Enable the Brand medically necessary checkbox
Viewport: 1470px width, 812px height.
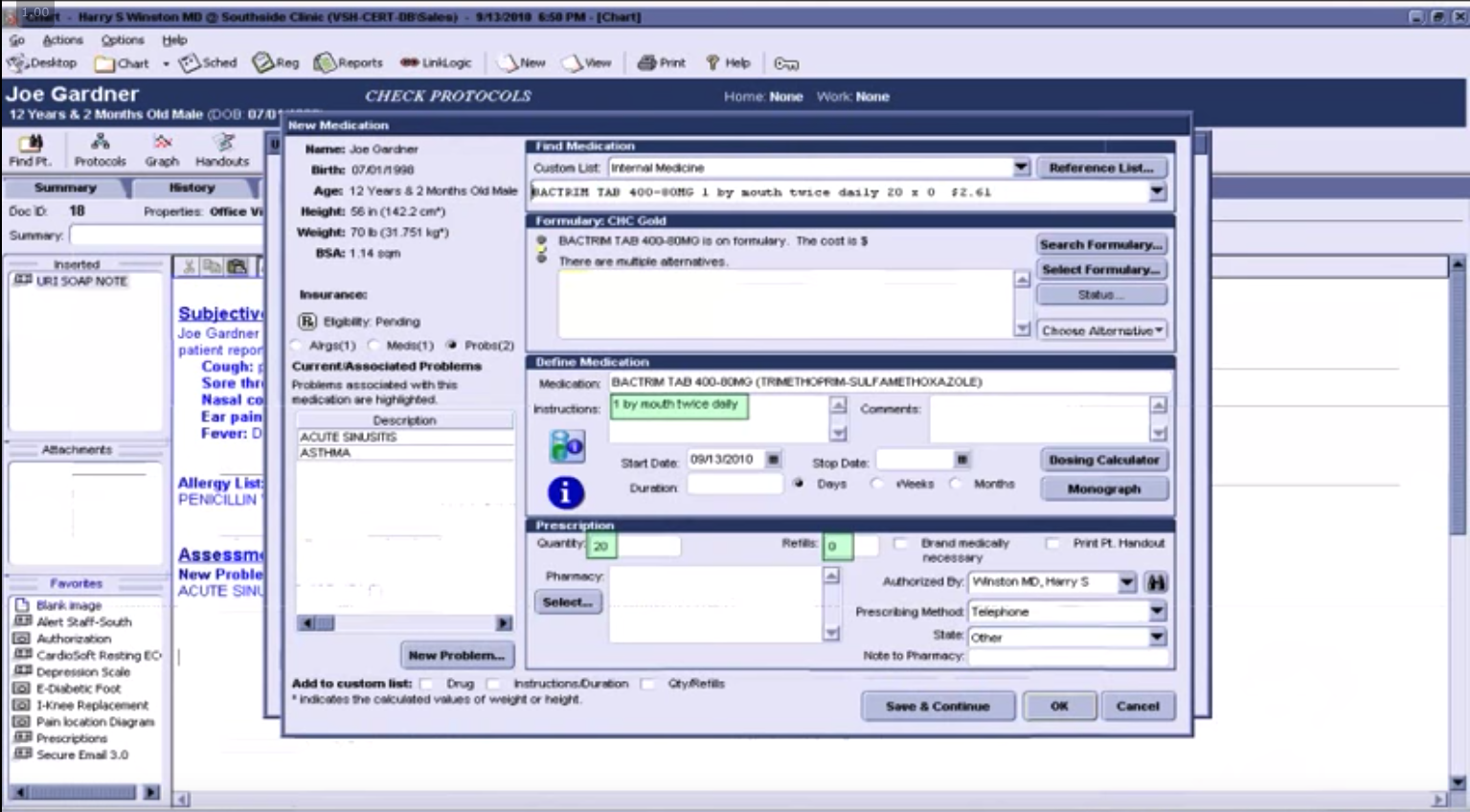(898, 542)
